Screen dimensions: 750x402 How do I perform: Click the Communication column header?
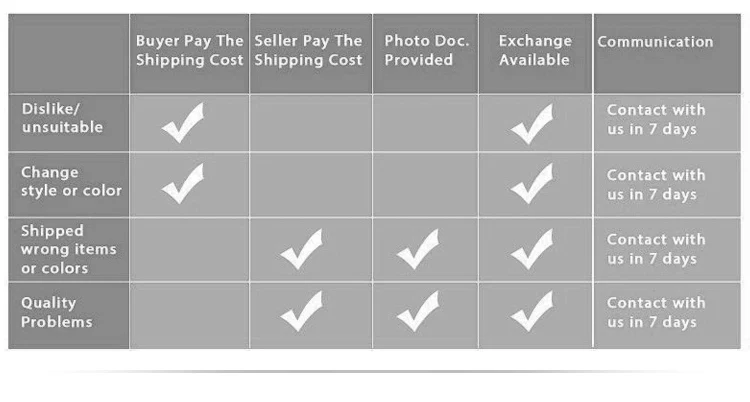point(655,42)
